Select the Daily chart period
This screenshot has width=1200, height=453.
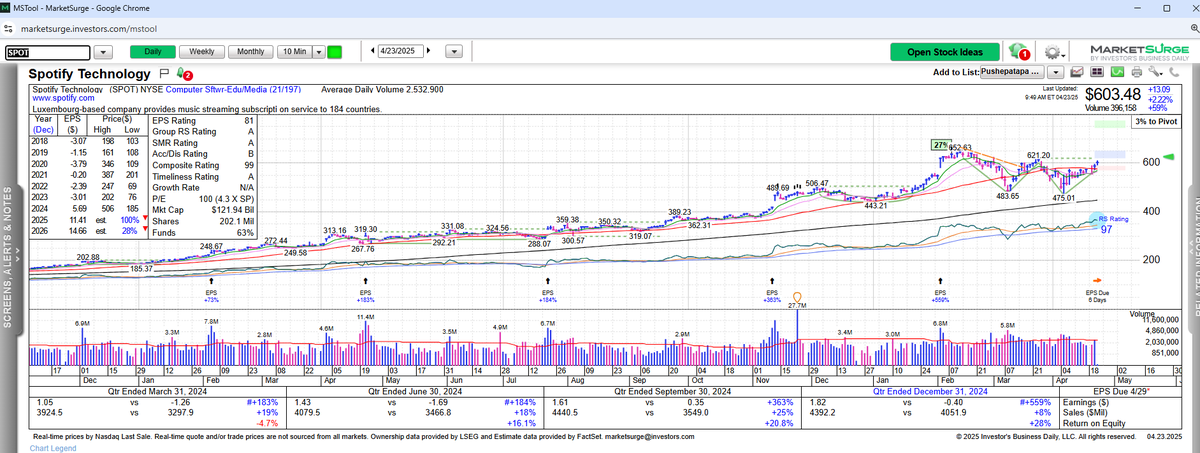click(x=153, y=51)
